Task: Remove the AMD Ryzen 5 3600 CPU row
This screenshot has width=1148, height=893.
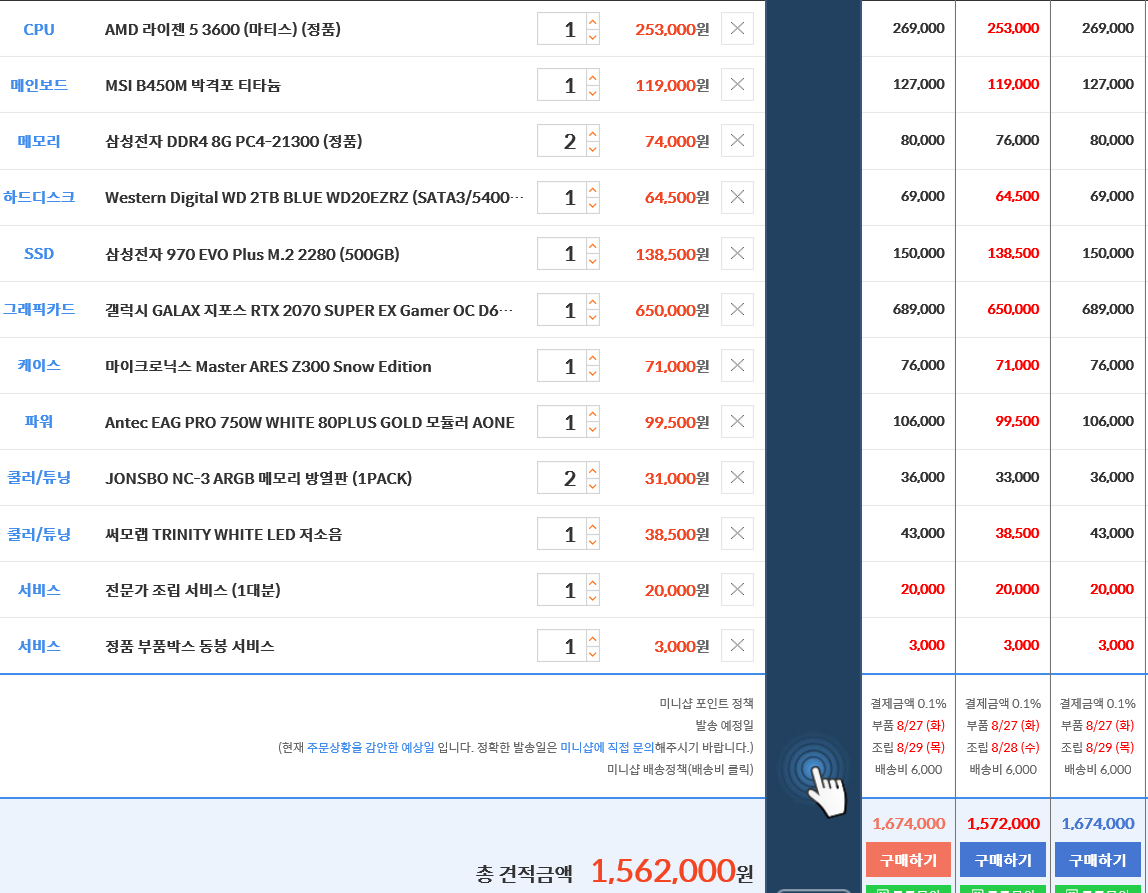Action: pos(737,29)
